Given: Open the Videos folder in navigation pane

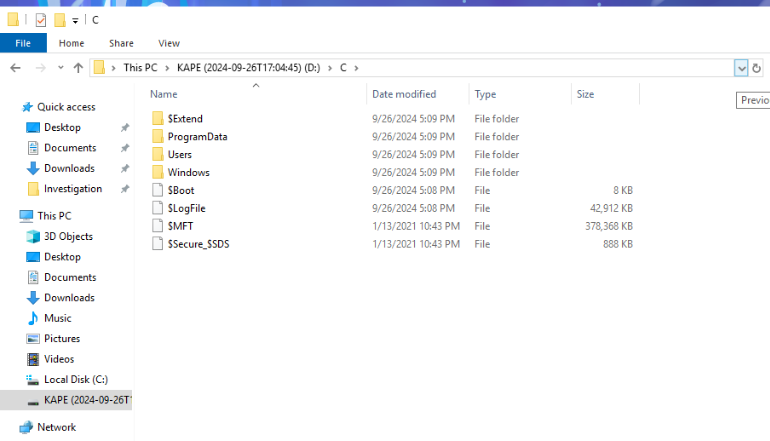Looking at the screenshot, I should click(x=59, y=359).
